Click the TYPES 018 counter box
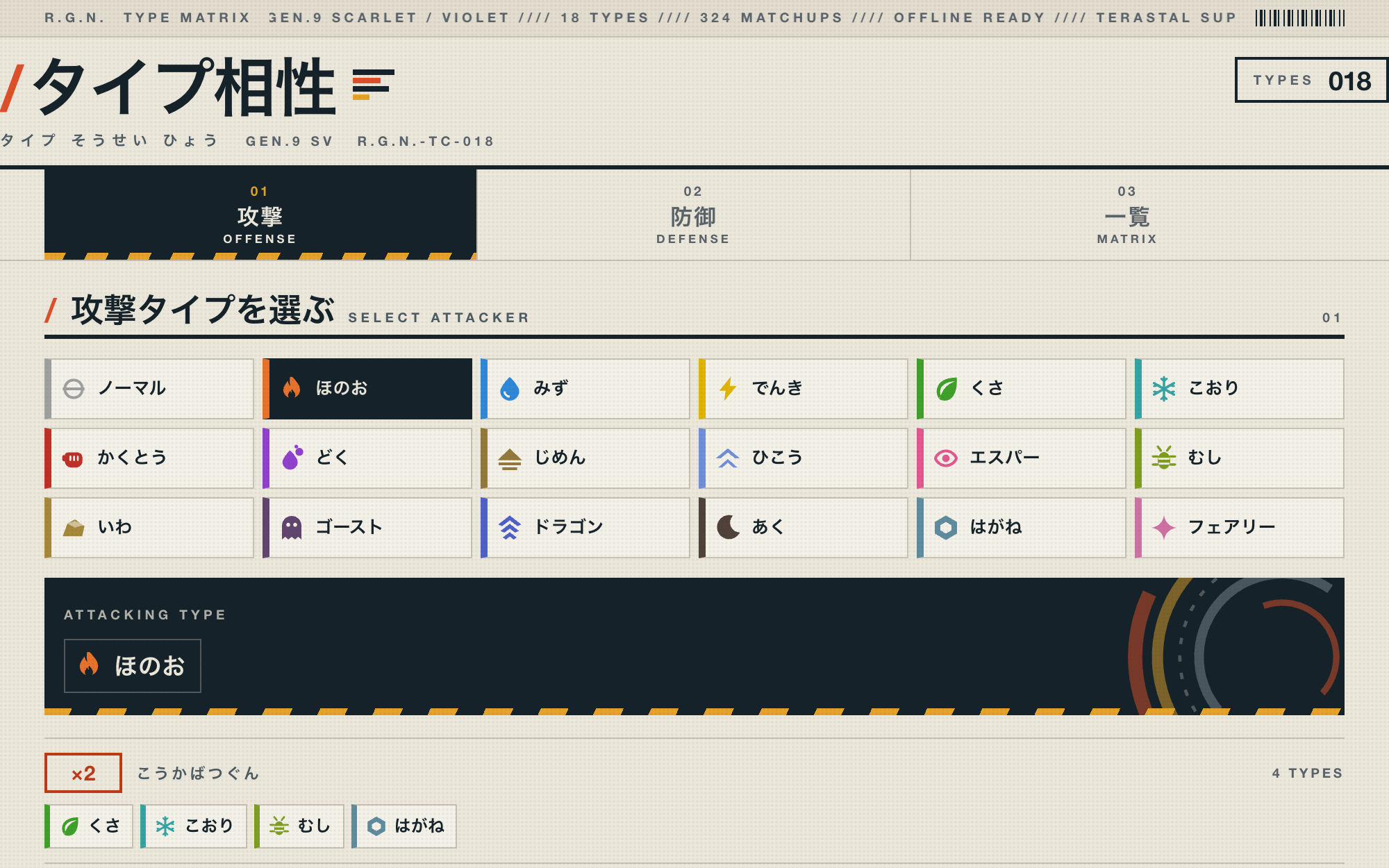 [x=1311, y=81]
